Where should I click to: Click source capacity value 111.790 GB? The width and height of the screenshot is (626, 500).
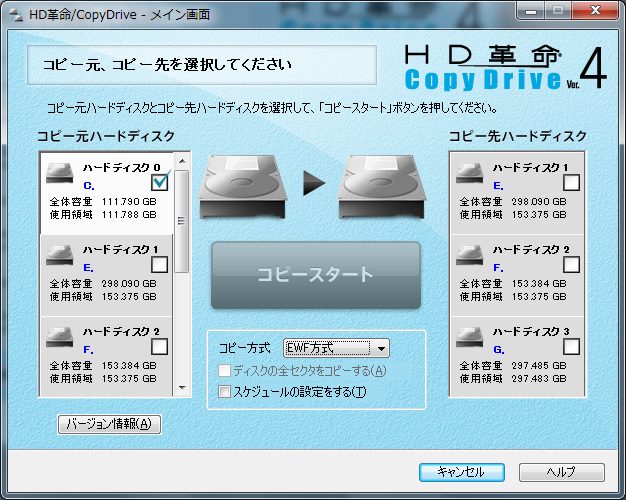click(129, 202)
